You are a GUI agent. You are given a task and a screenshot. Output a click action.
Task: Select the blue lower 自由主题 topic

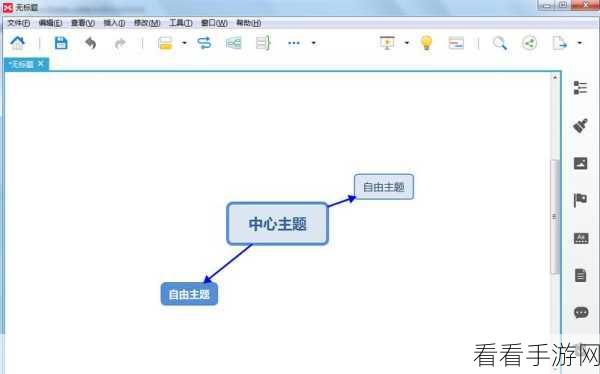[189, 294]
